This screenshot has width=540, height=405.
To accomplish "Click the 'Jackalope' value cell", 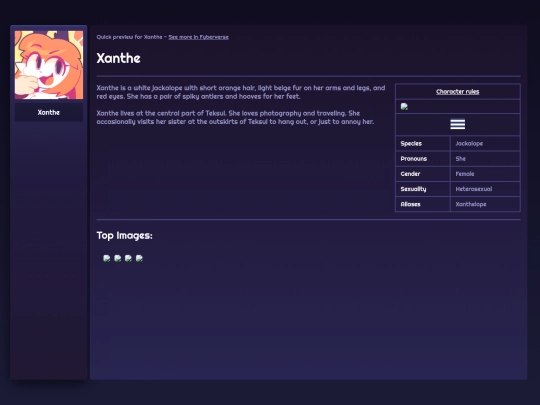I will click(485, 143).
